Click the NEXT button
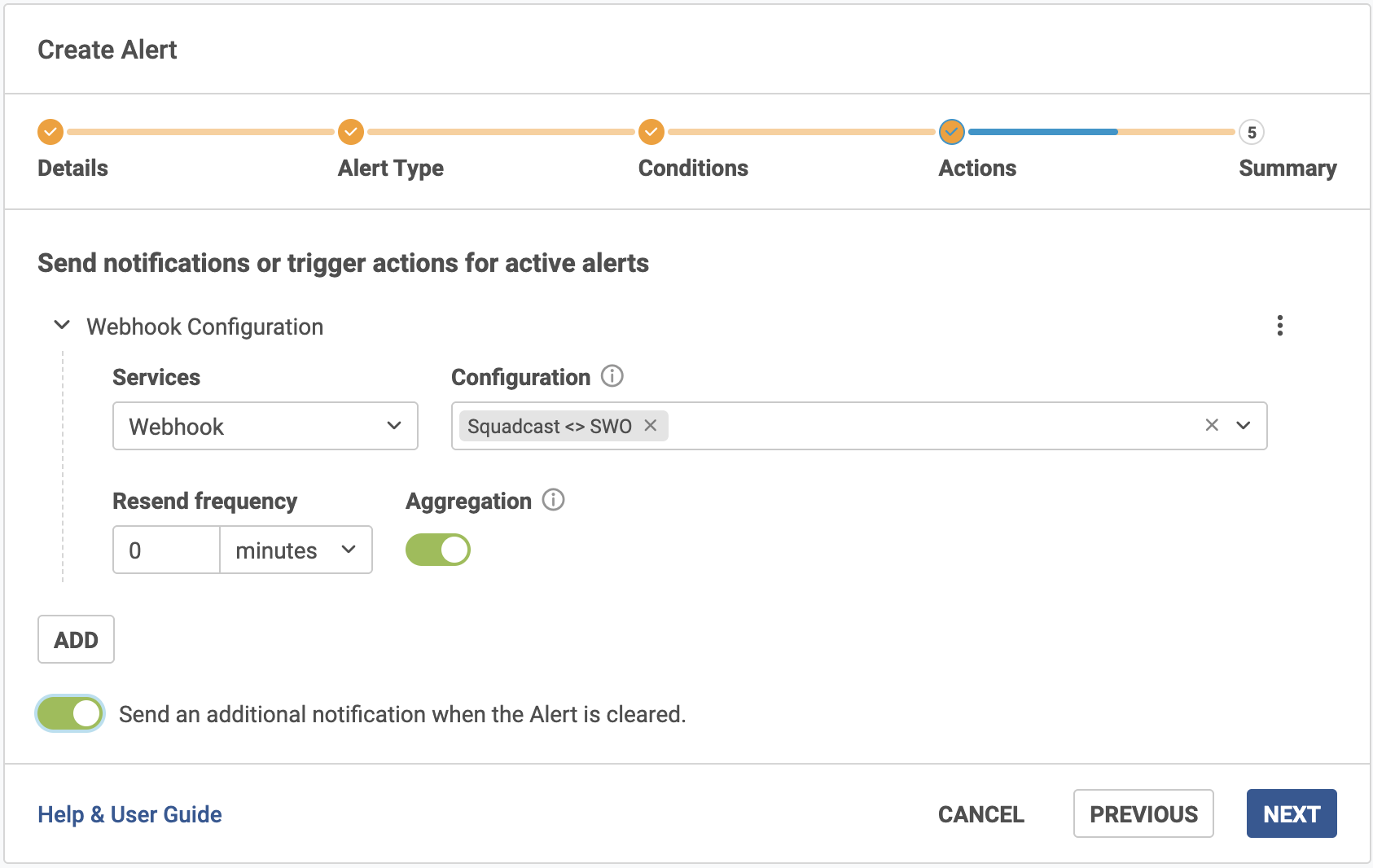The image size is (1373, 868). [x=1291, y=813]
